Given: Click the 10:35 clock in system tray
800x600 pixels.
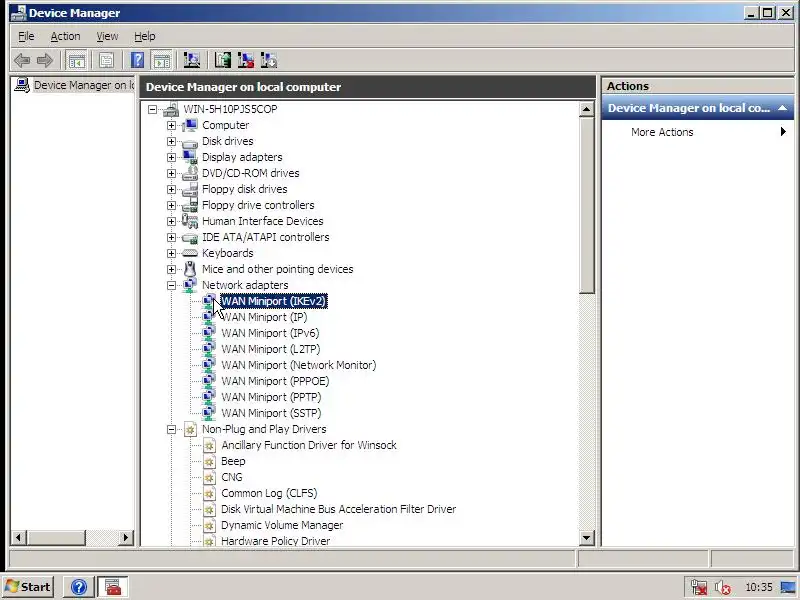Looking at the screenshot, I should [759, 587].
